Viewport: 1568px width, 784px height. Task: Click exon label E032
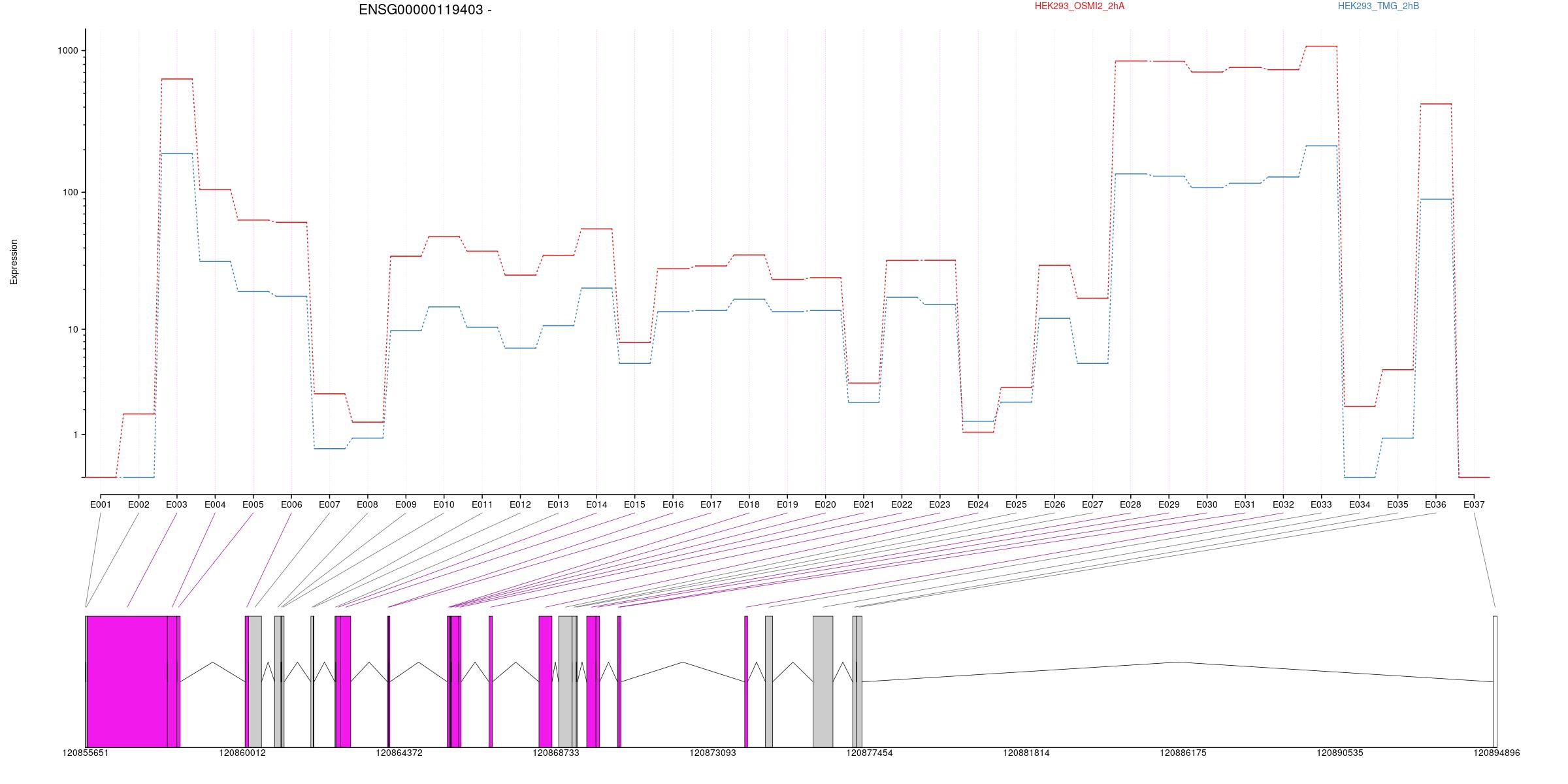[x=1283, y=504]
